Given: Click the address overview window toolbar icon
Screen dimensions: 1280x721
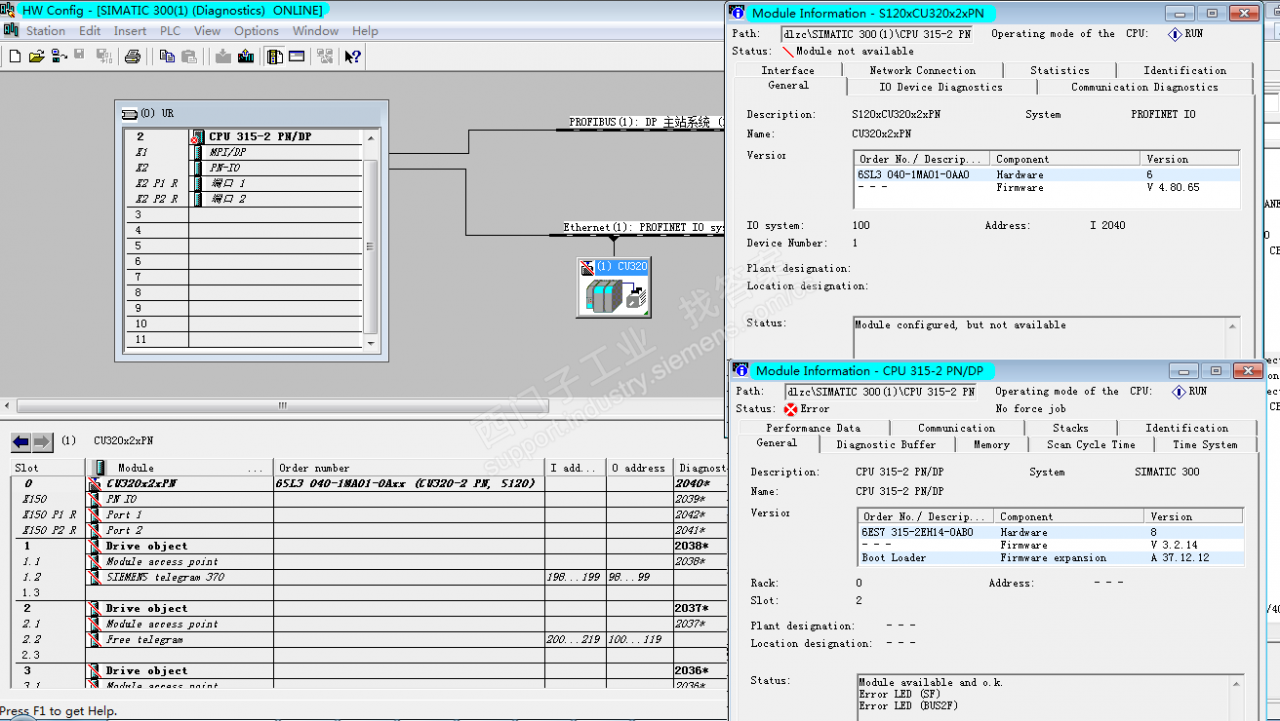Looking at the screenshot, I should pyautogui.click(x=297, y=56).
